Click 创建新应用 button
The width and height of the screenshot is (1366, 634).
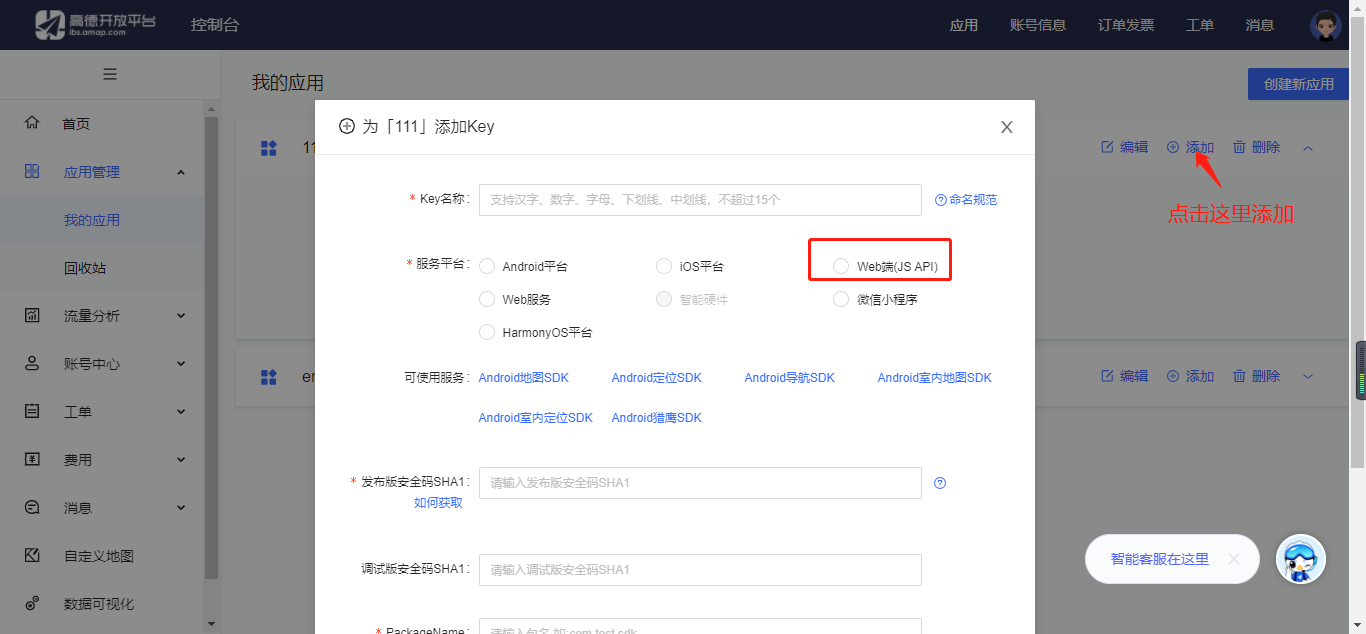tap(1299, 84)
